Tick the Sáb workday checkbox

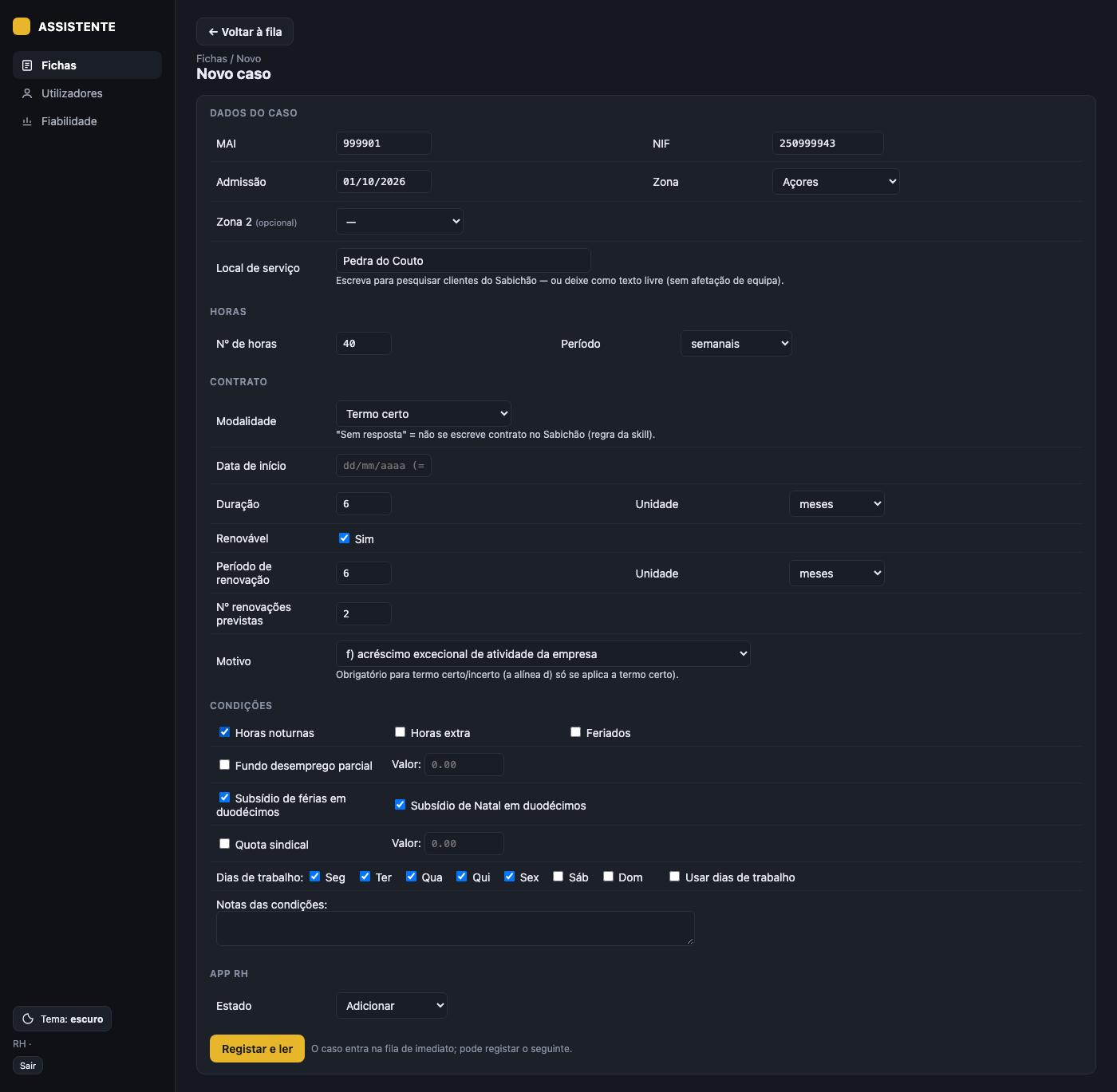[x=558, y=877]
